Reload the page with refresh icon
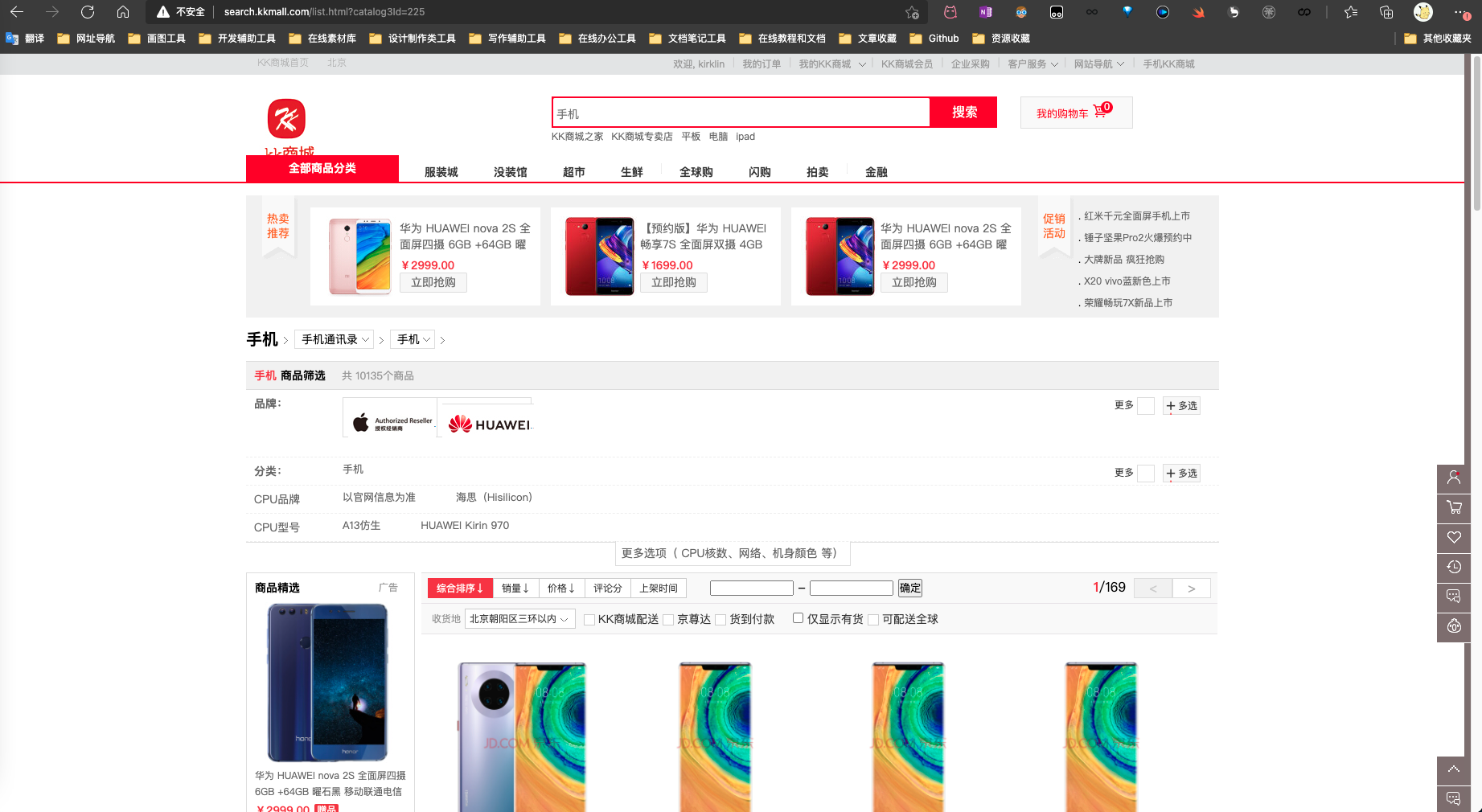Viewport: 1482px width, 812px height. click(88, 12)
